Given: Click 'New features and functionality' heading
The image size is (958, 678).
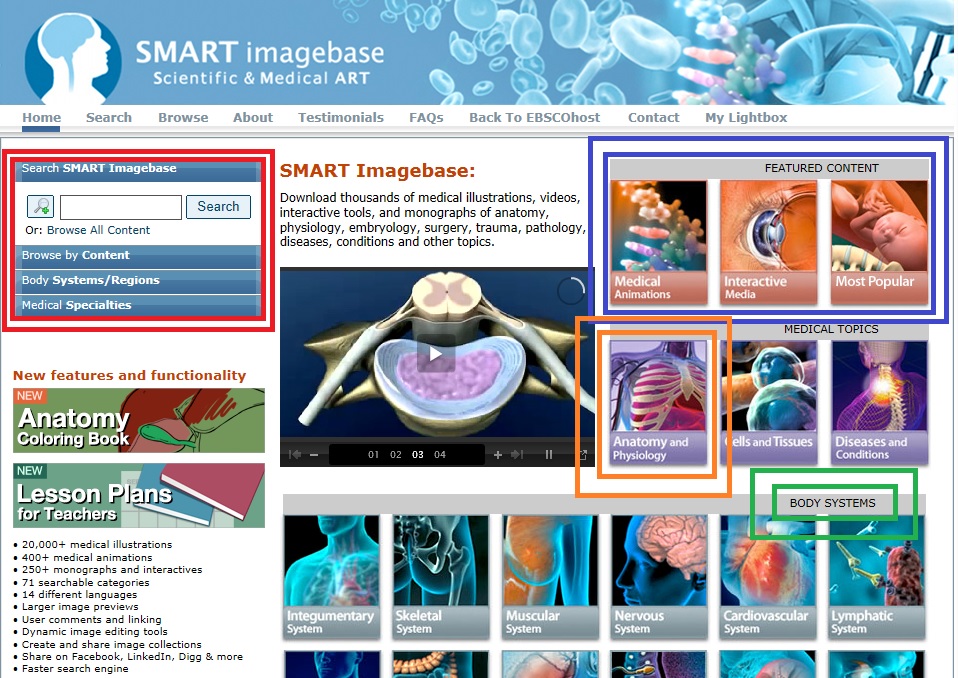Looking at the screenshot, I should click(x=130, y=376).
